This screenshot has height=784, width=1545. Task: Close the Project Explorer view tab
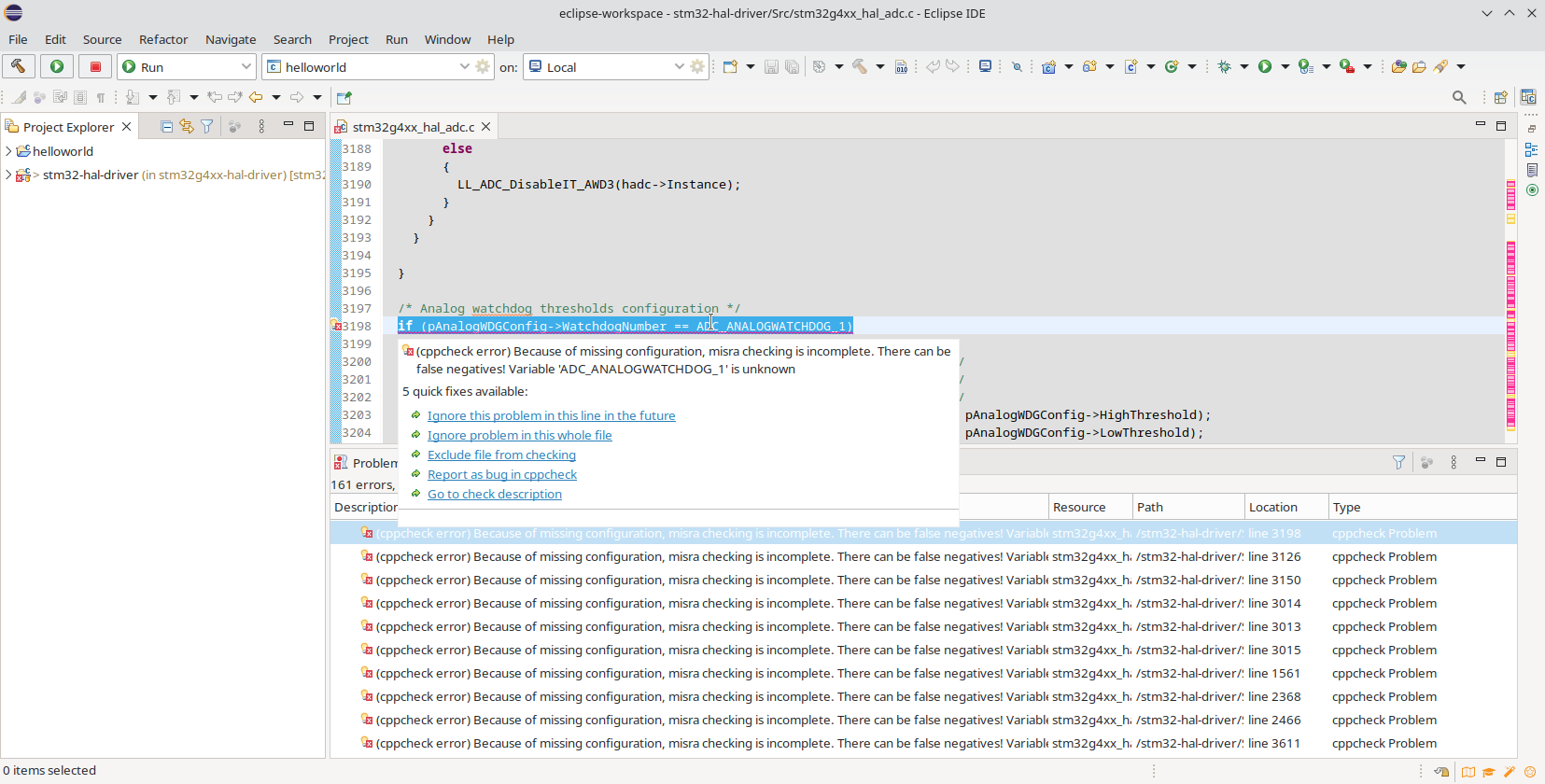[126, 127]
